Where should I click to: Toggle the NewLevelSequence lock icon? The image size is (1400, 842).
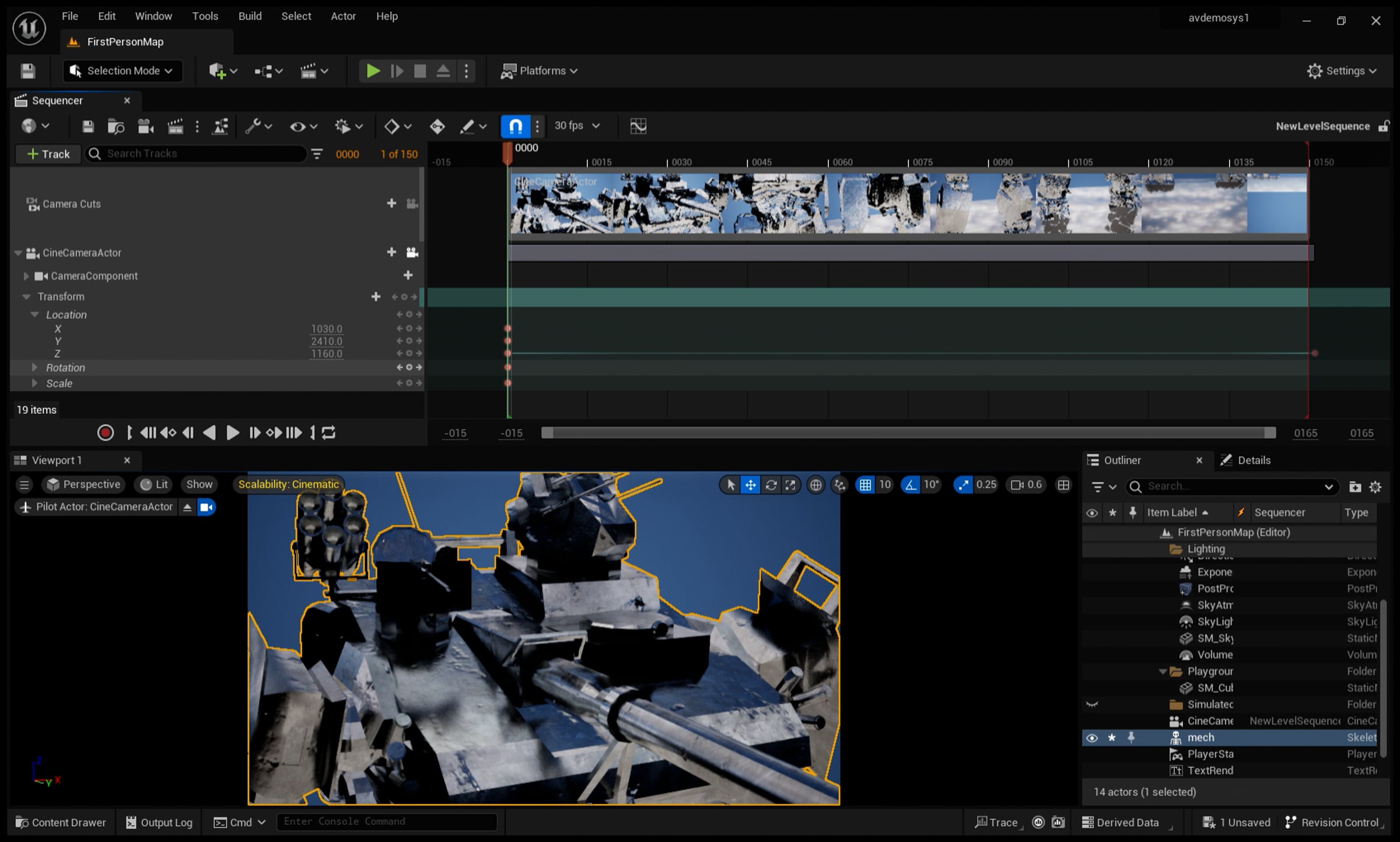coord(1383,126)
